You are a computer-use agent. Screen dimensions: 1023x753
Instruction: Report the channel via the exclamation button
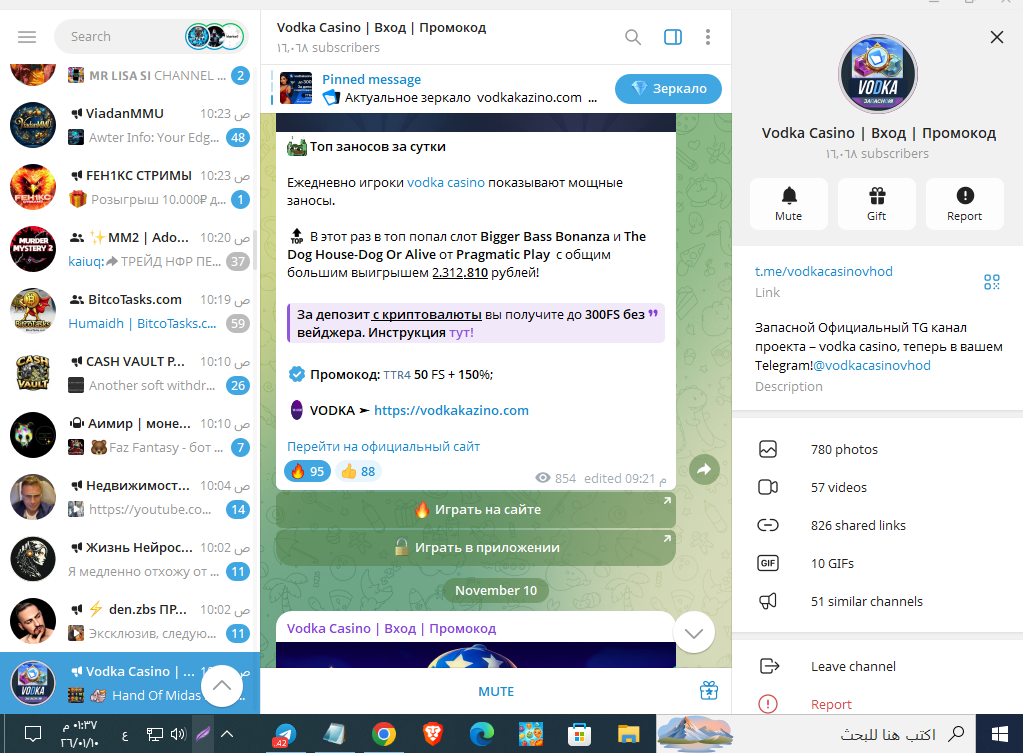[965, 204]
